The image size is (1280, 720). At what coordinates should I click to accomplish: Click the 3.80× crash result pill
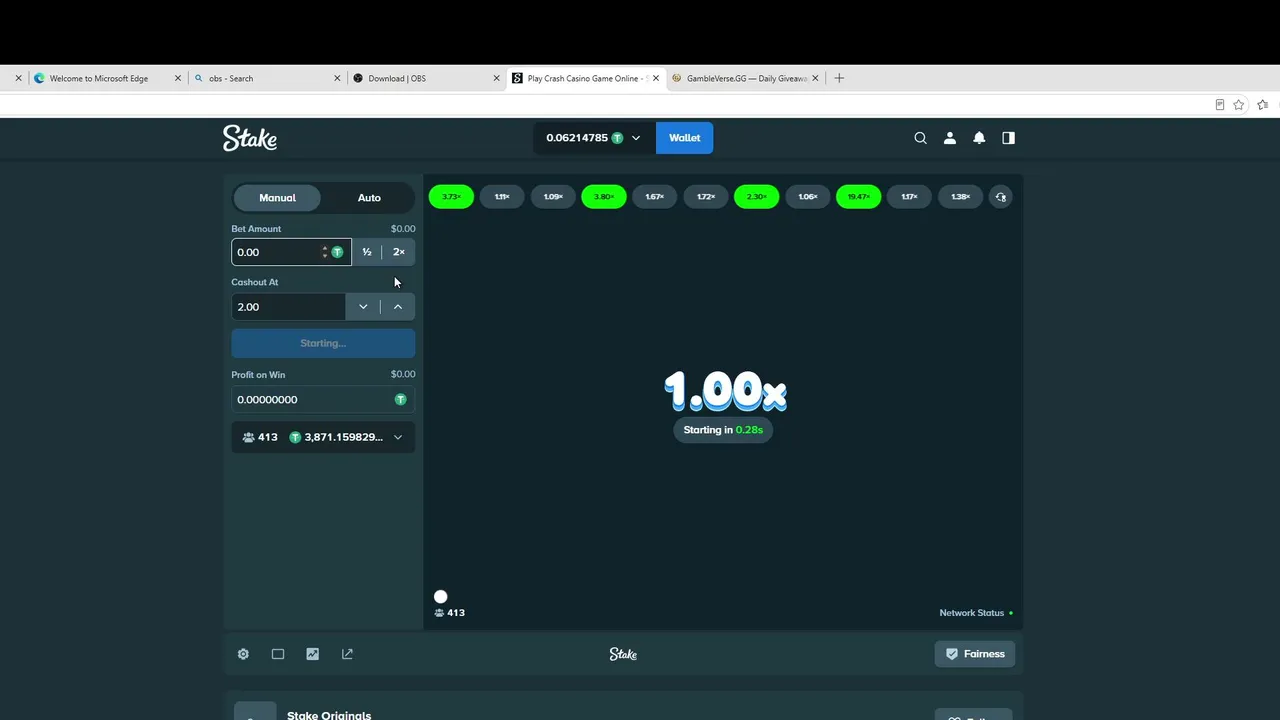coord(604,197)
